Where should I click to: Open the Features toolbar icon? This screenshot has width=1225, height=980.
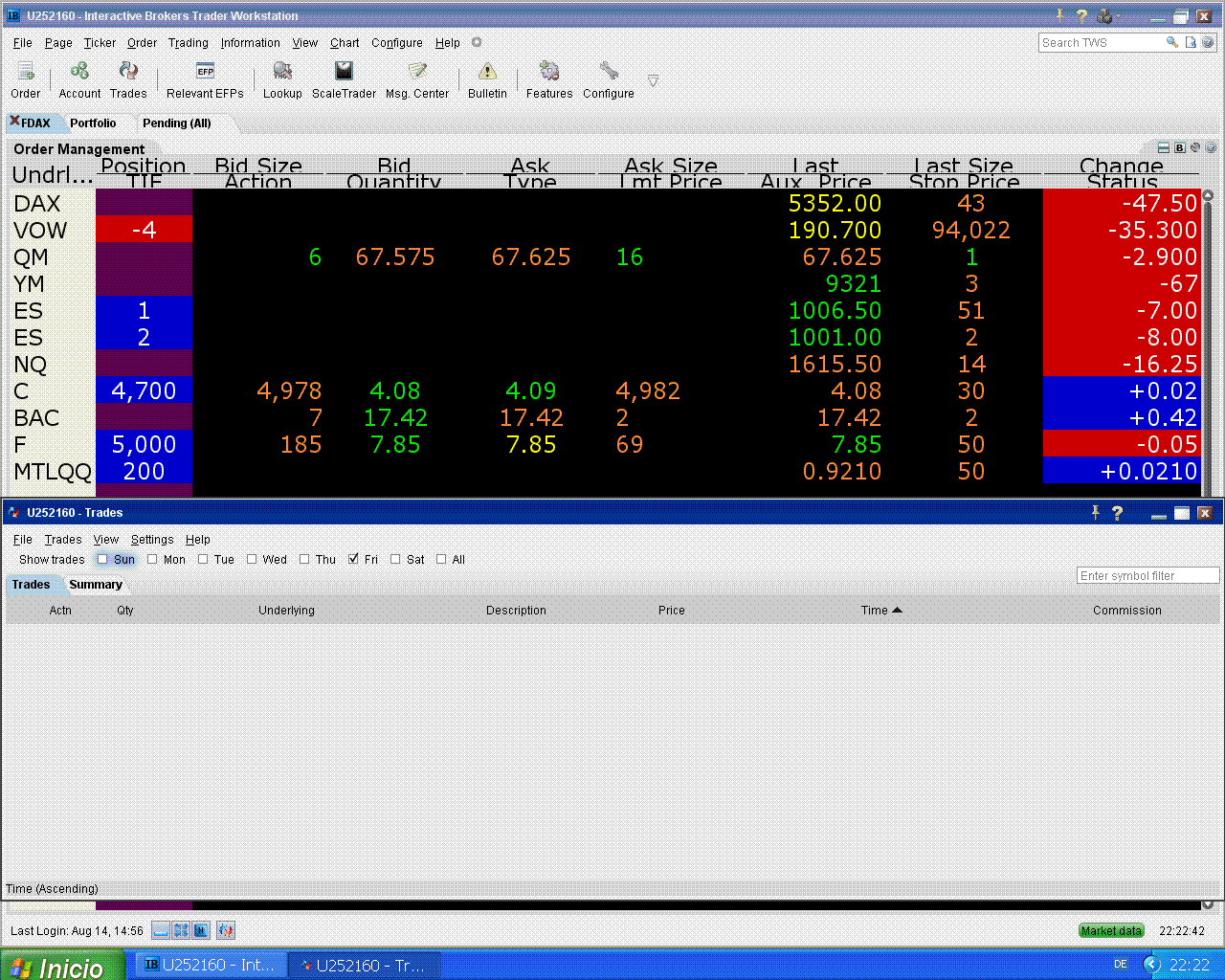[549, 80]
